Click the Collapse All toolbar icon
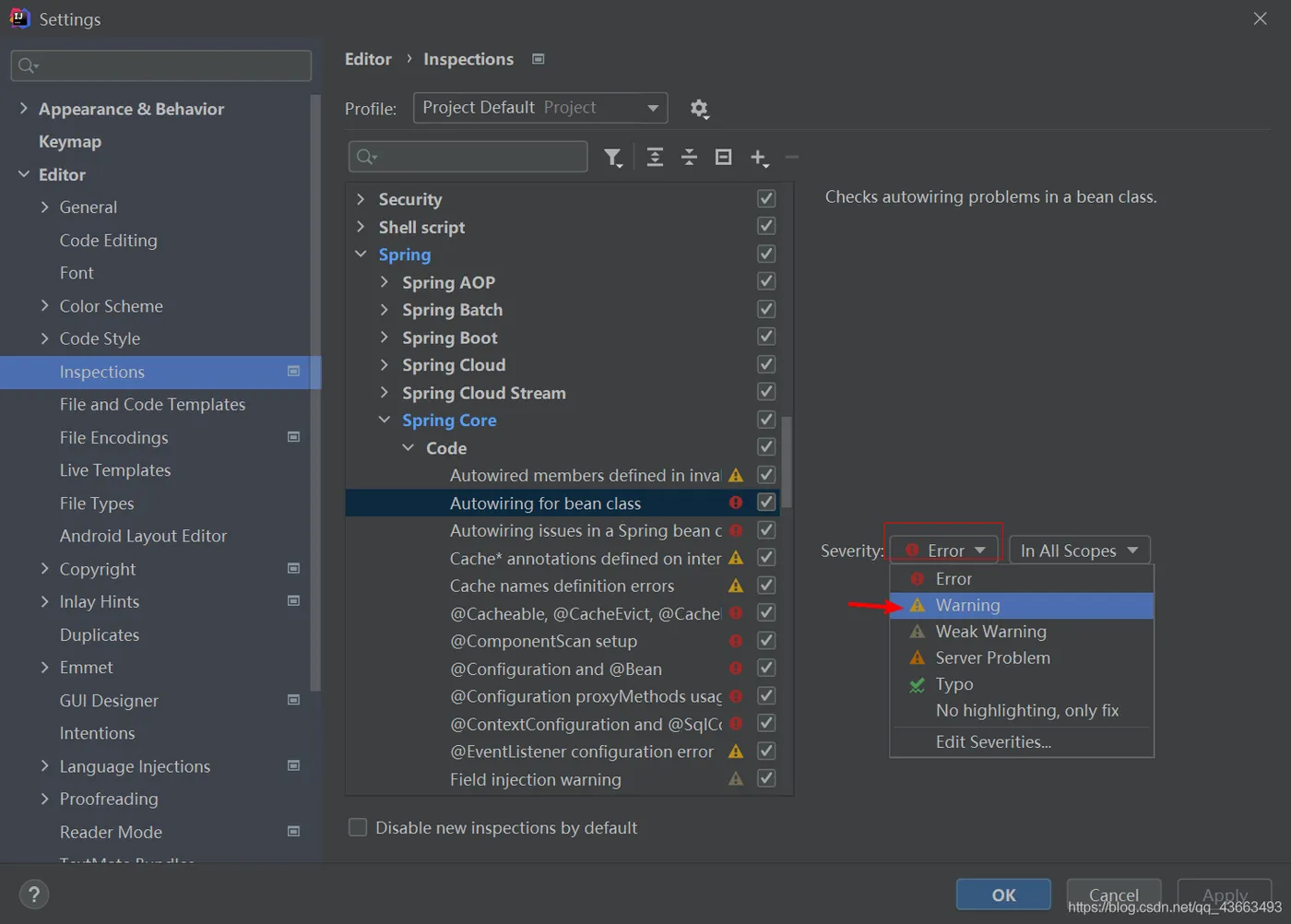1291x924 pixels. tap(689, 157)
